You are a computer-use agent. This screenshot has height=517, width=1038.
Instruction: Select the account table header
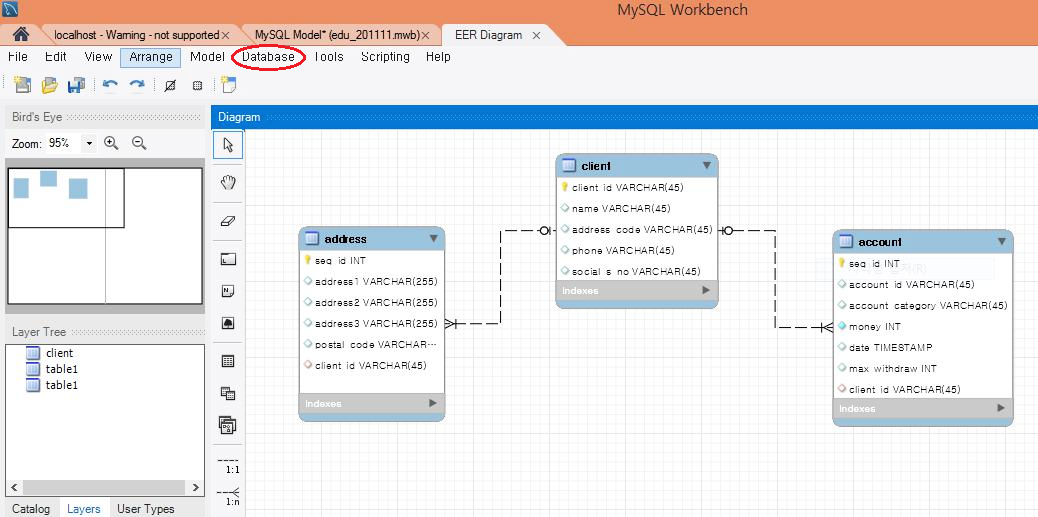coord(923,242)
